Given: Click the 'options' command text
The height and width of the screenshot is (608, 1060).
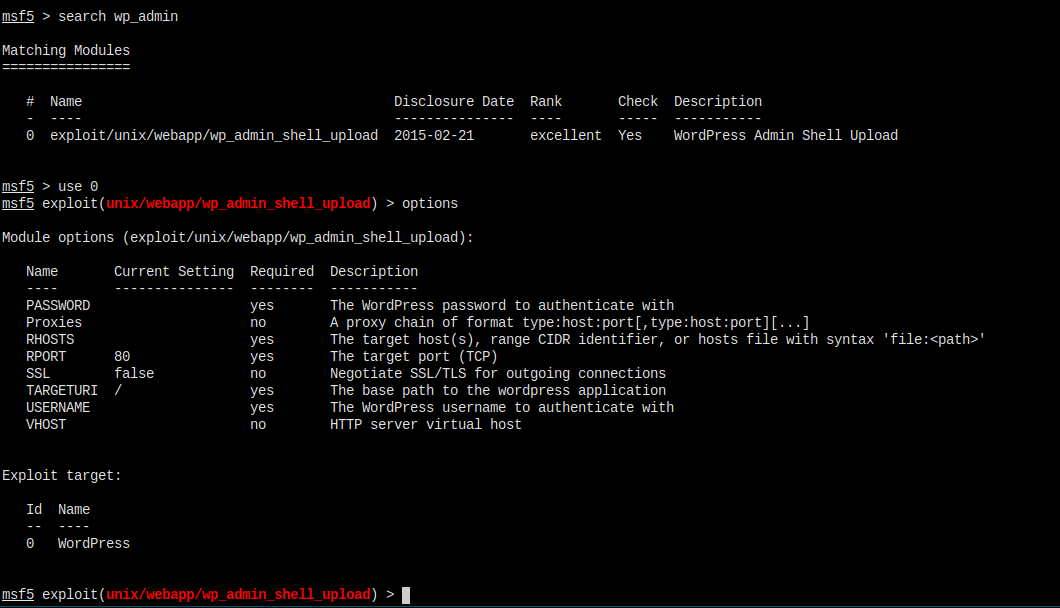Looking at the screenshot, I should (430, 204).
